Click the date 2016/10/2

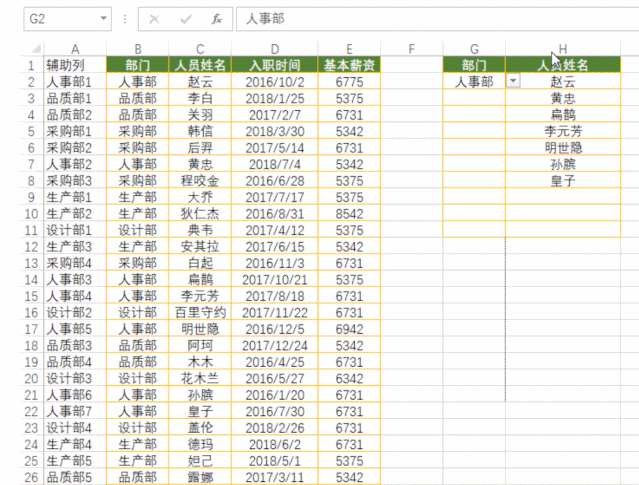(x=275, y=82)
